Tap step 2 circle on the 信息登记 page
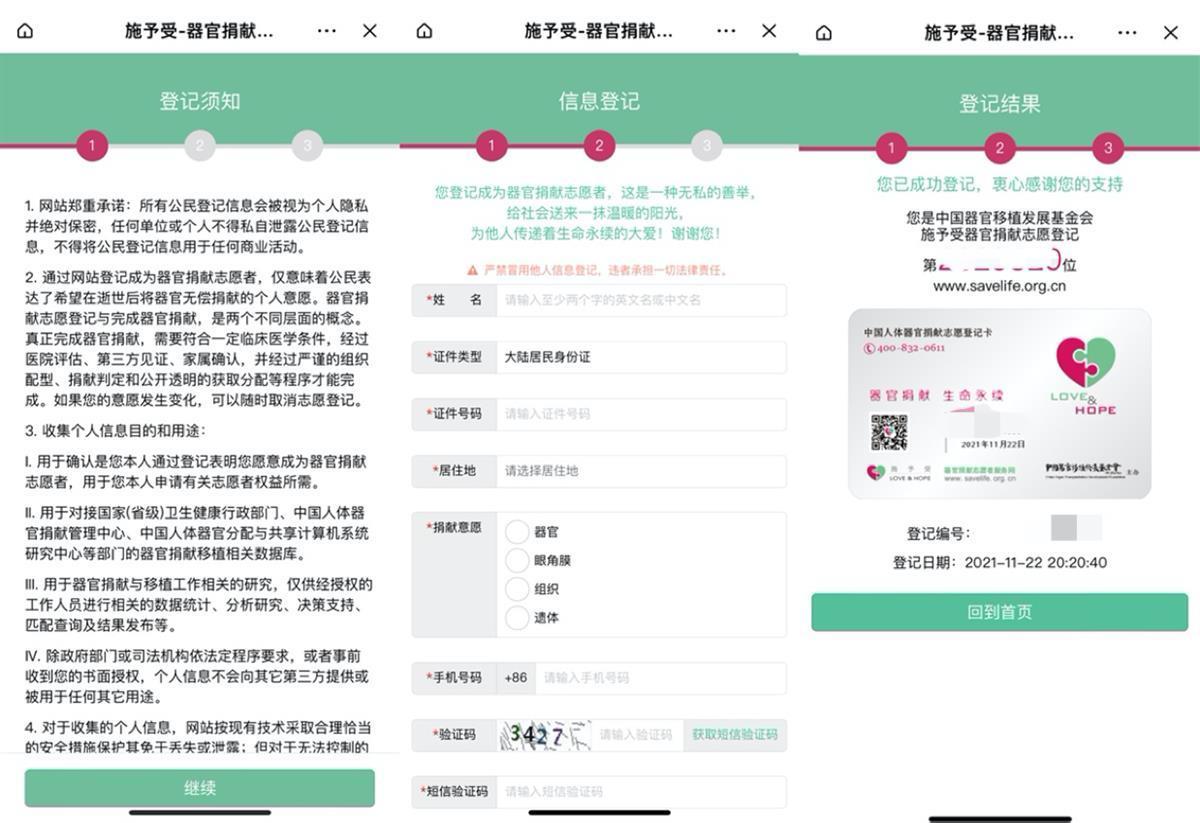 599,146
